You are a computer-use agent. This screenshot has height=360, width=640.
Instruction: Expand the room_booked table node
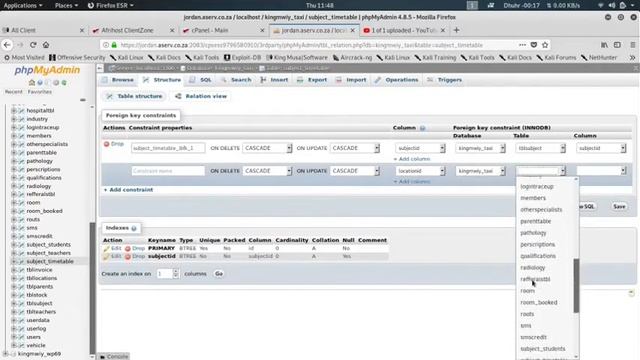coord(13,211)
